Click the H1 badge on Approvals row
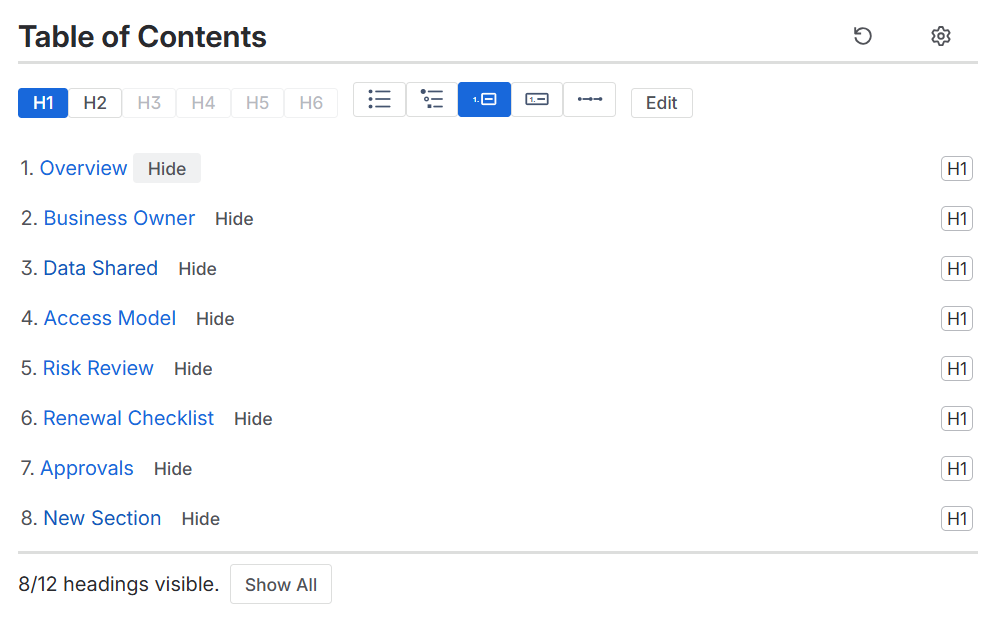 [x=956, y=469]
